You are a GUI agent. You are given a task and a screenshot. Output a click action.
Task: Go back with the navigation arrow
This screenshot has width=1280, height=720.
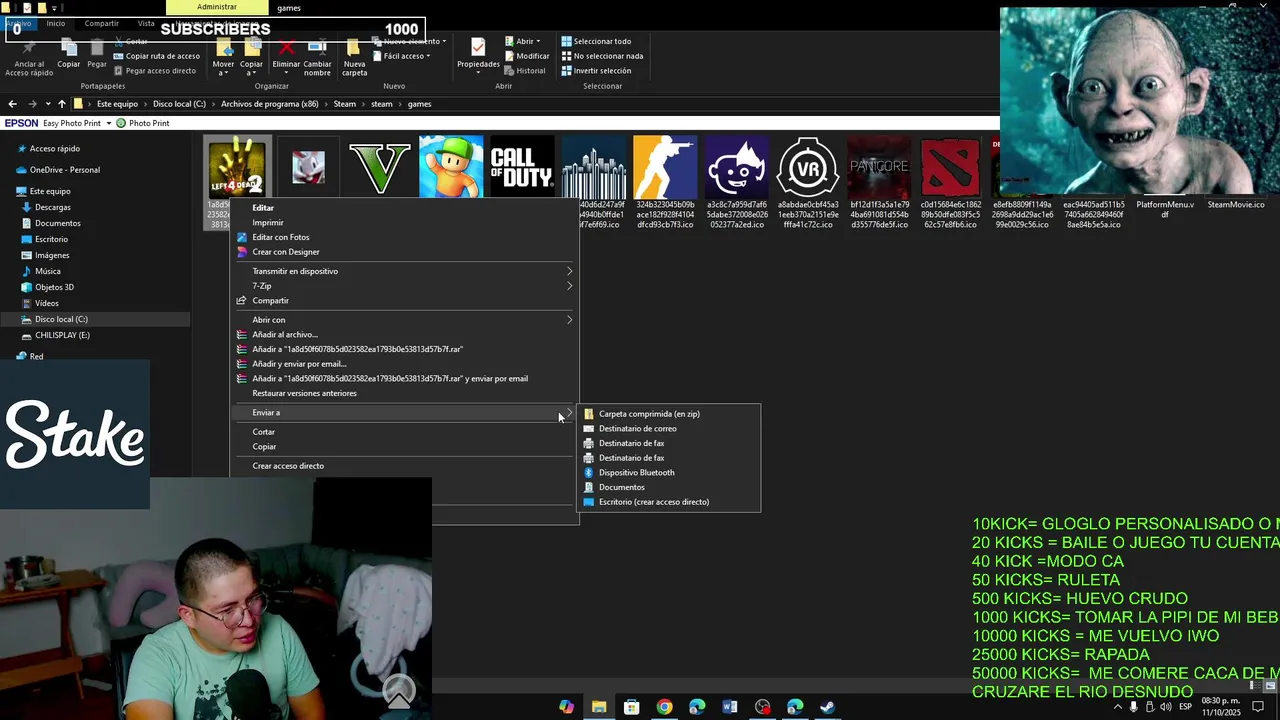click(x=12, y=104)
